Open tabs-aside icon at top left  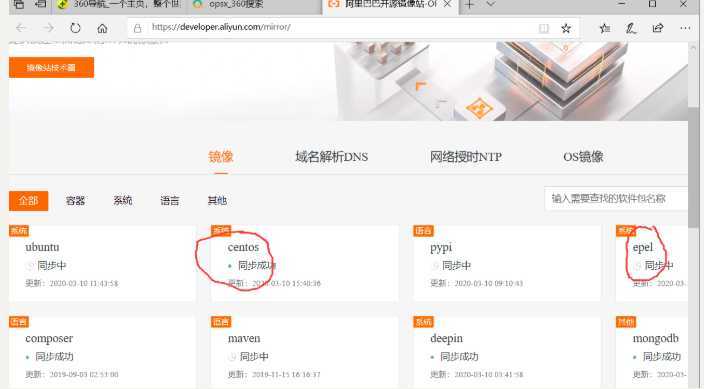pyautogui.click(x=18, y=4)
